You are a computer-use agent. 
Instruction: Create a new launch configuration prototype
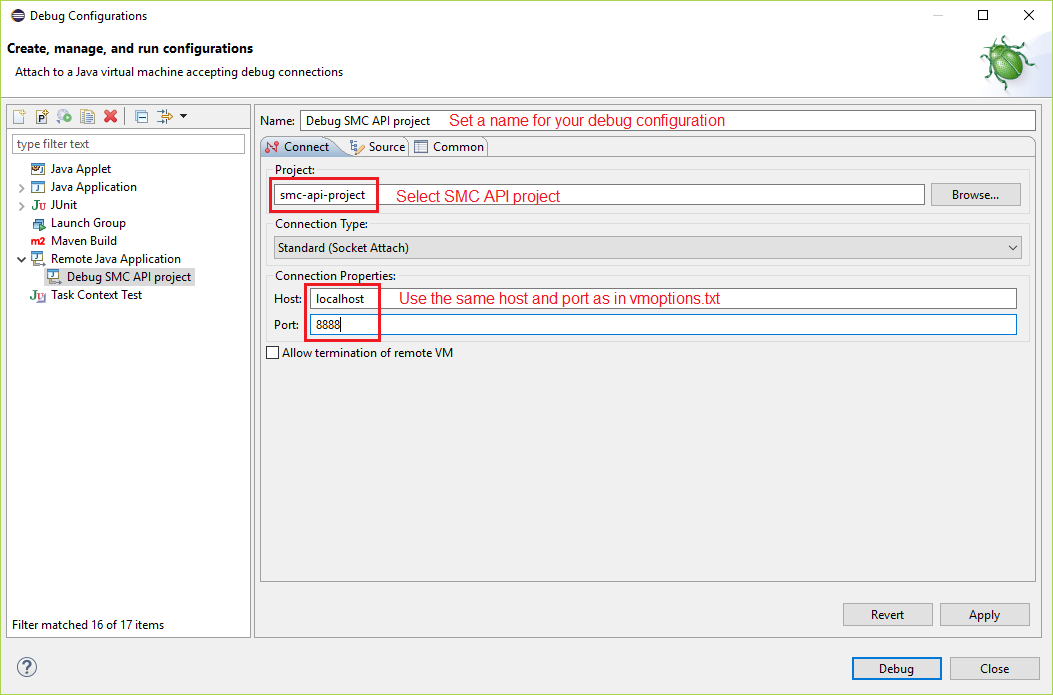40,116
